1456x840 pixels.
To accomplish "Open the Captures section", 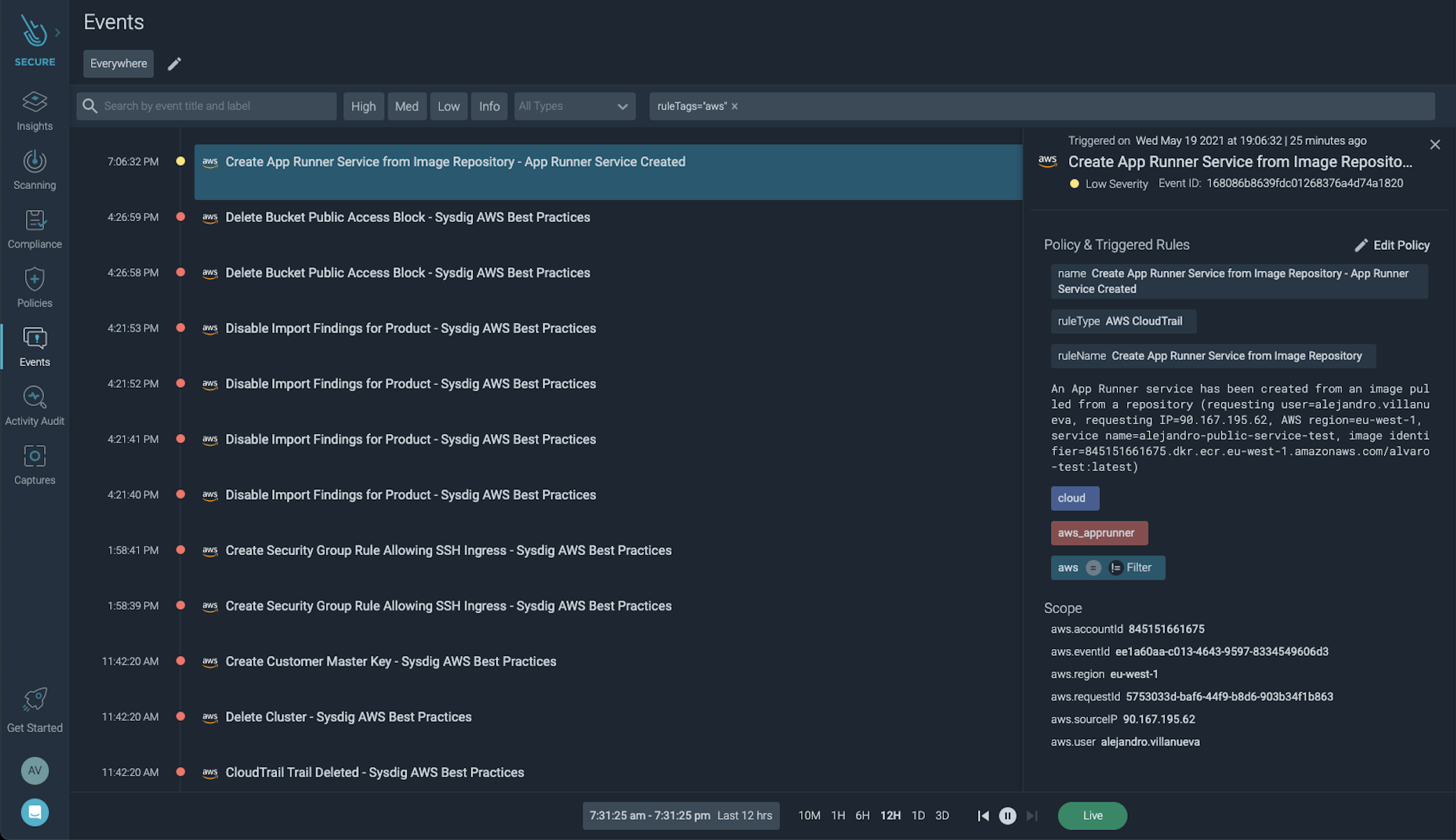I will pyautogui.click(x=34, y=465).
